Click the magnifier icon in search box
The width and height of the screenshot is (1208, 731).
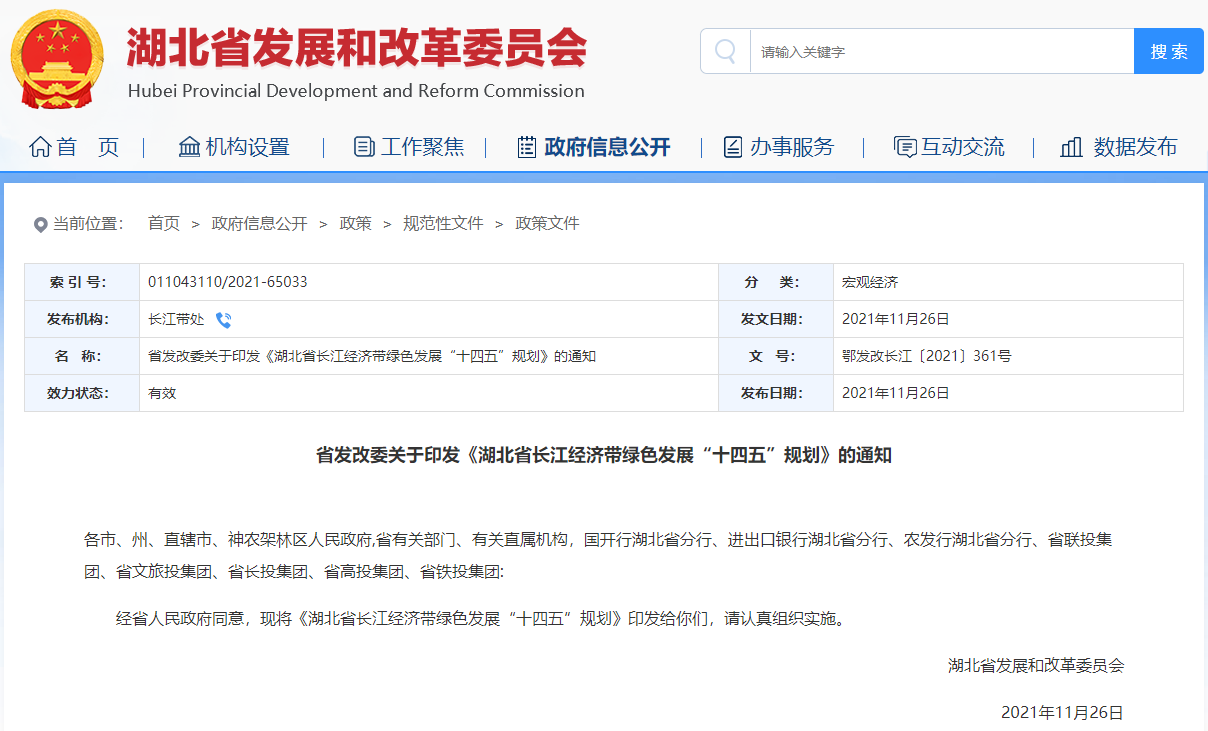click(x=726, y=51)
